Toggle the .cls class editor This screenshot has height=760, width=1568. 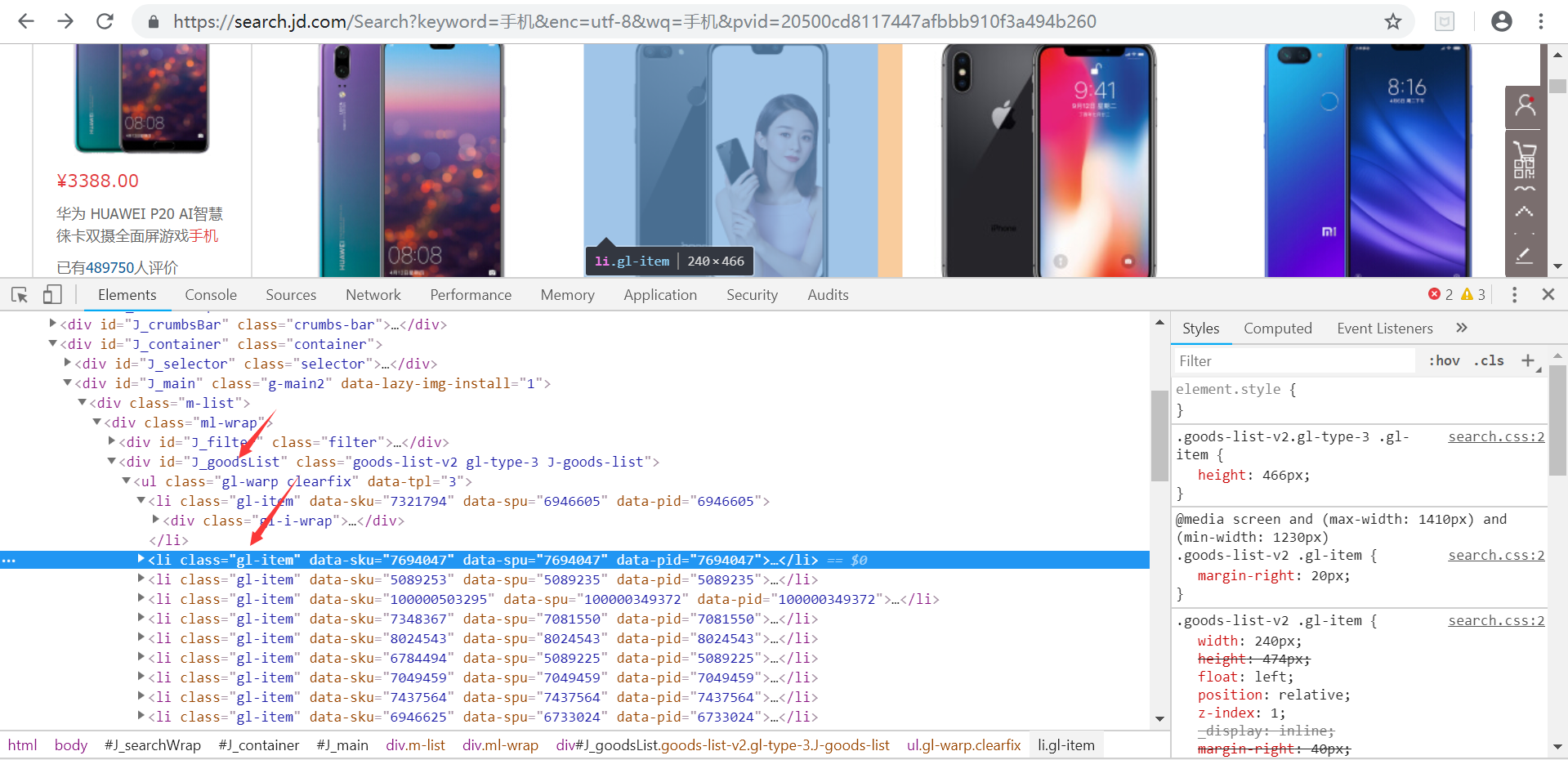click(1489, 360)
